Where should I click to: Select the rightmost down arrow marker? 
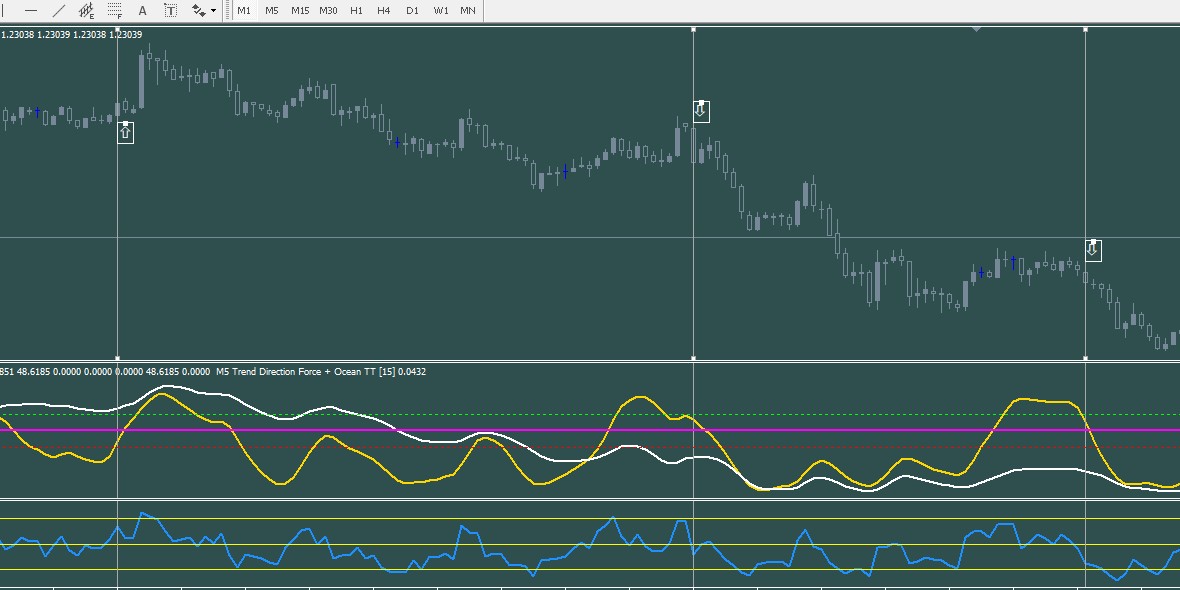coord(1093,250)
